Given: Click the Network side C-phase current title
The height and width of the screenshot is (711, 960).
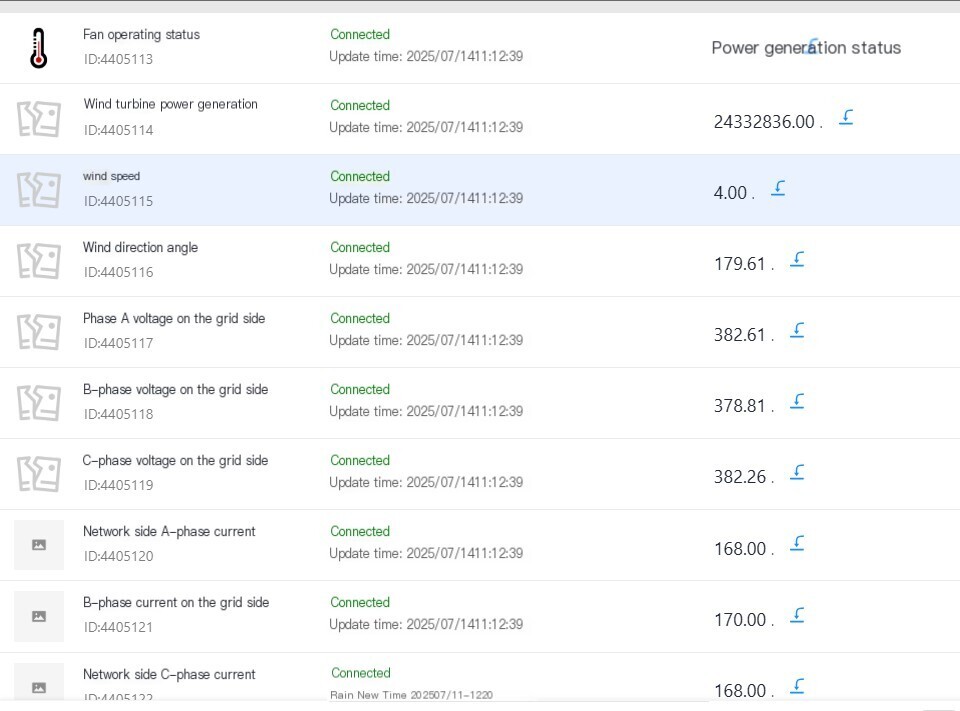Looking at the screenshot, I should point(169,674).
